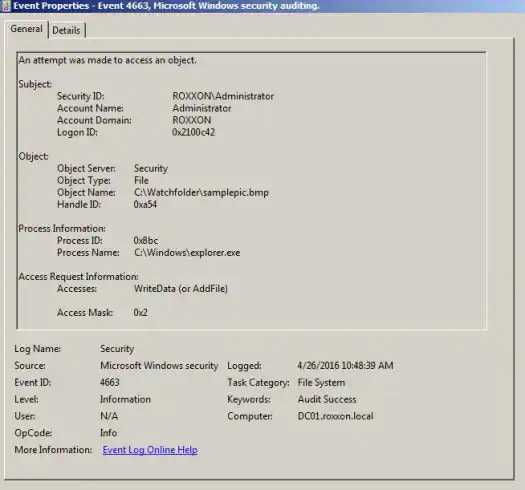Click the Account Domain: label
525x490 pixels.
[94, 120]
